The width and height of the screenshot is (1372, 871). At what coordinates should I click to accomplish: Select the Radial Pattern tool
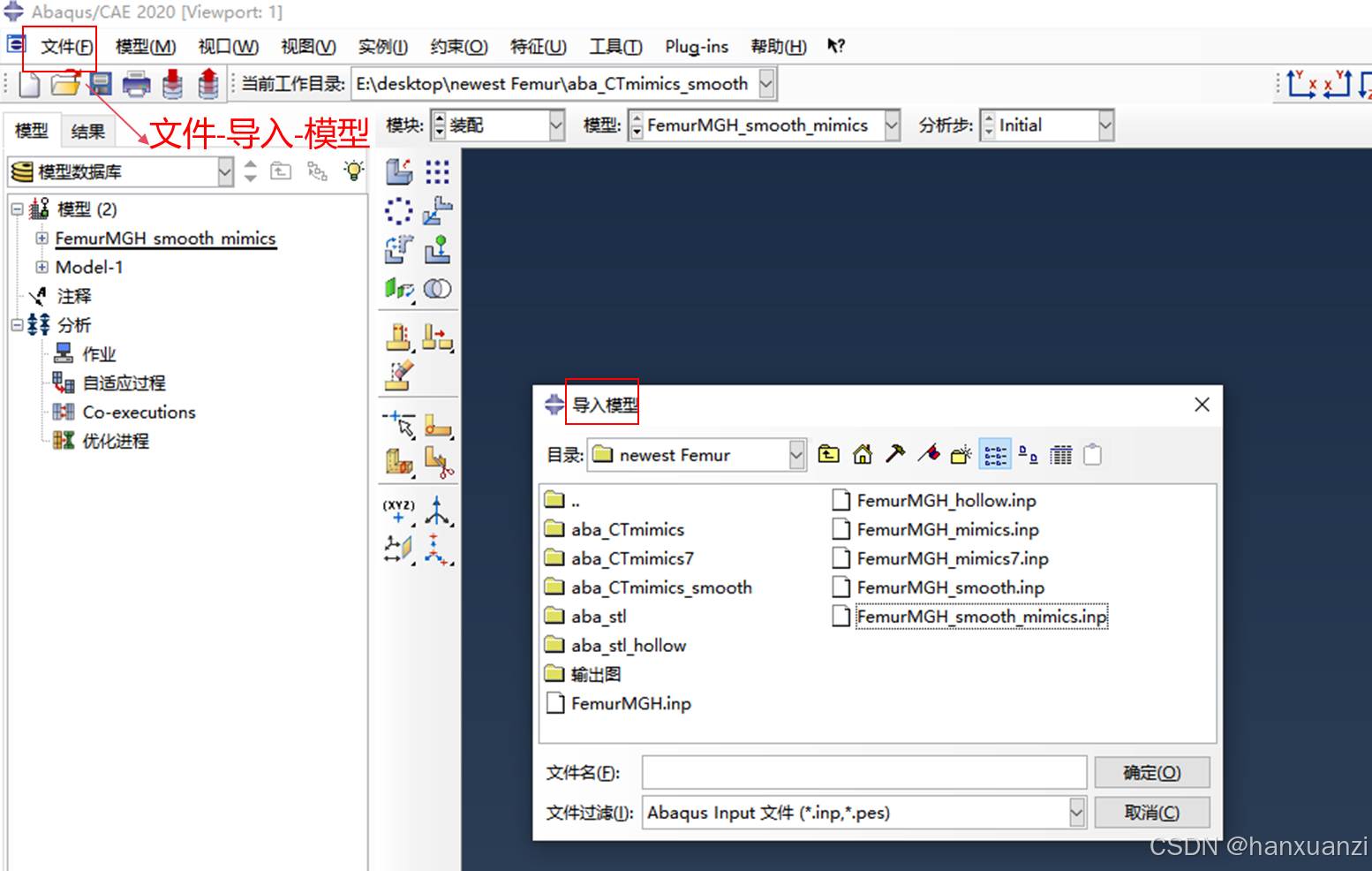(399, 211)
